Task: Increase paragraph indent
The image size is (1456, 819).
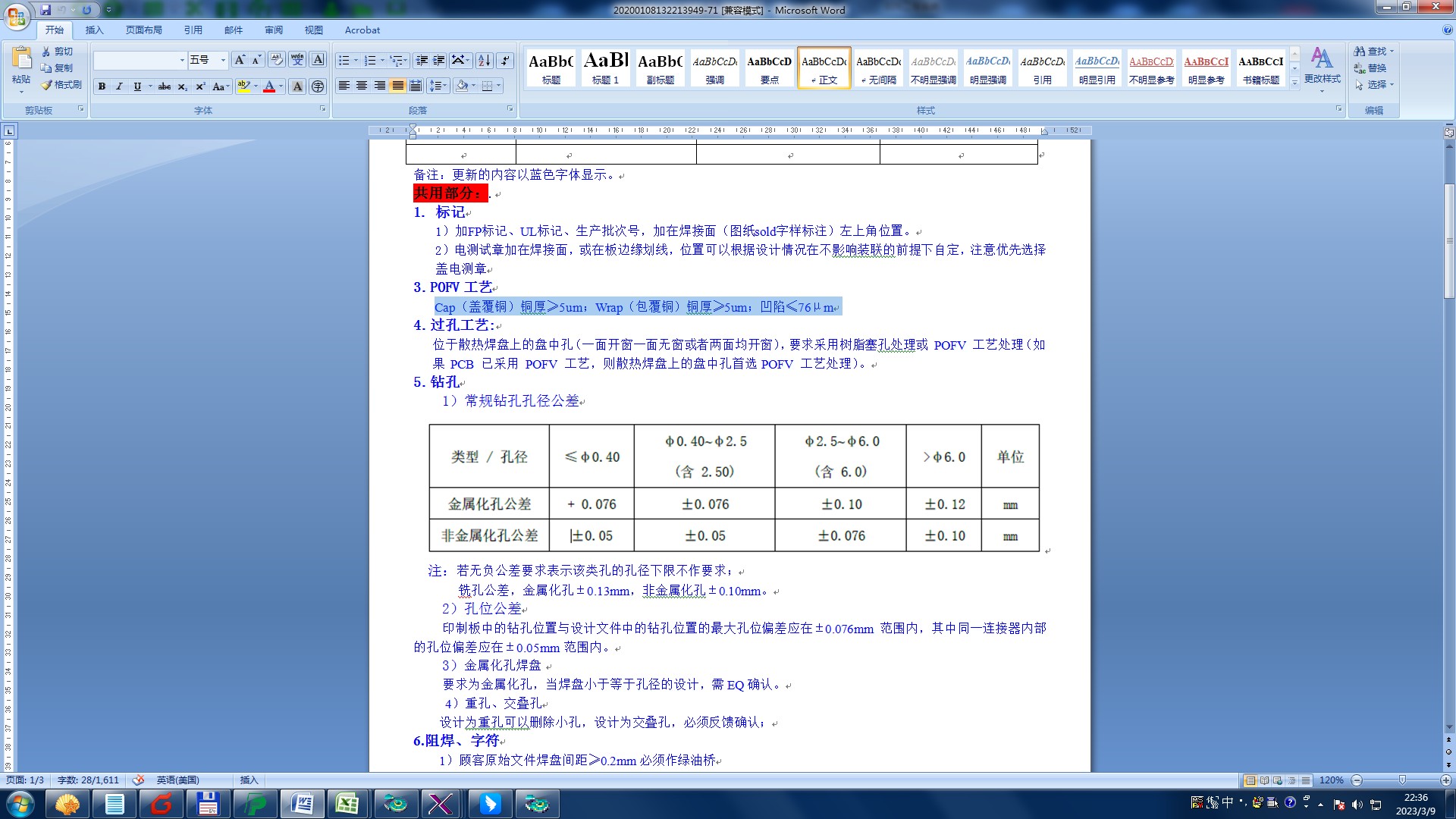Action: pyautogui.click(x=440, y=60)
